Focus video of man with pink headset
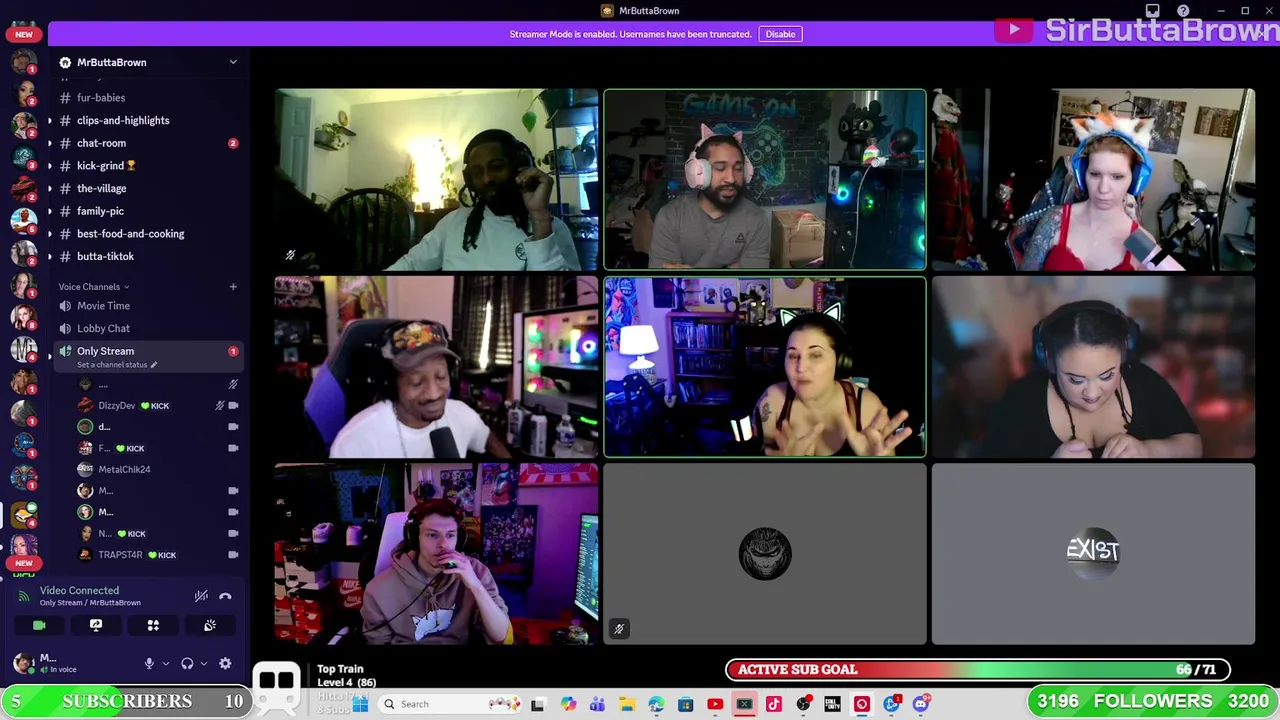 coord(765,180)
